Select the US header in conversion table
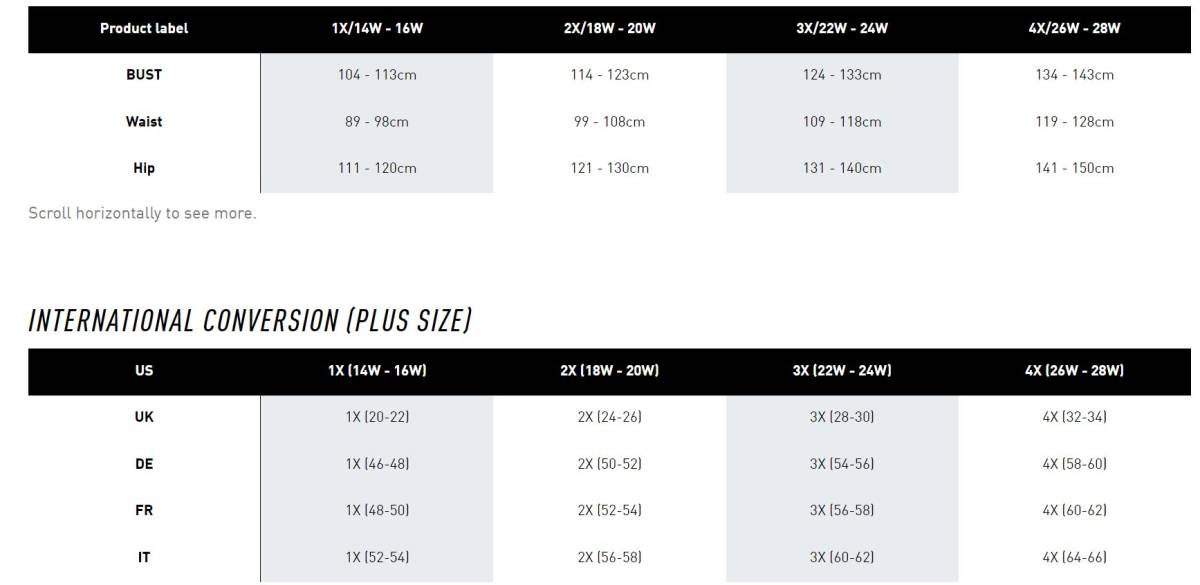This screenshot has height=585, width=1200. [x=144, y=371]
